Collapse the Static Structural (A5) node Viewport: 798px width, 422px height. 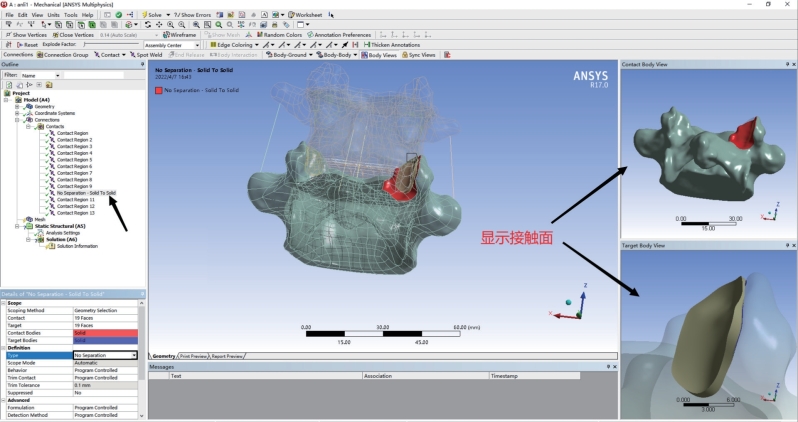click(17, 226)
